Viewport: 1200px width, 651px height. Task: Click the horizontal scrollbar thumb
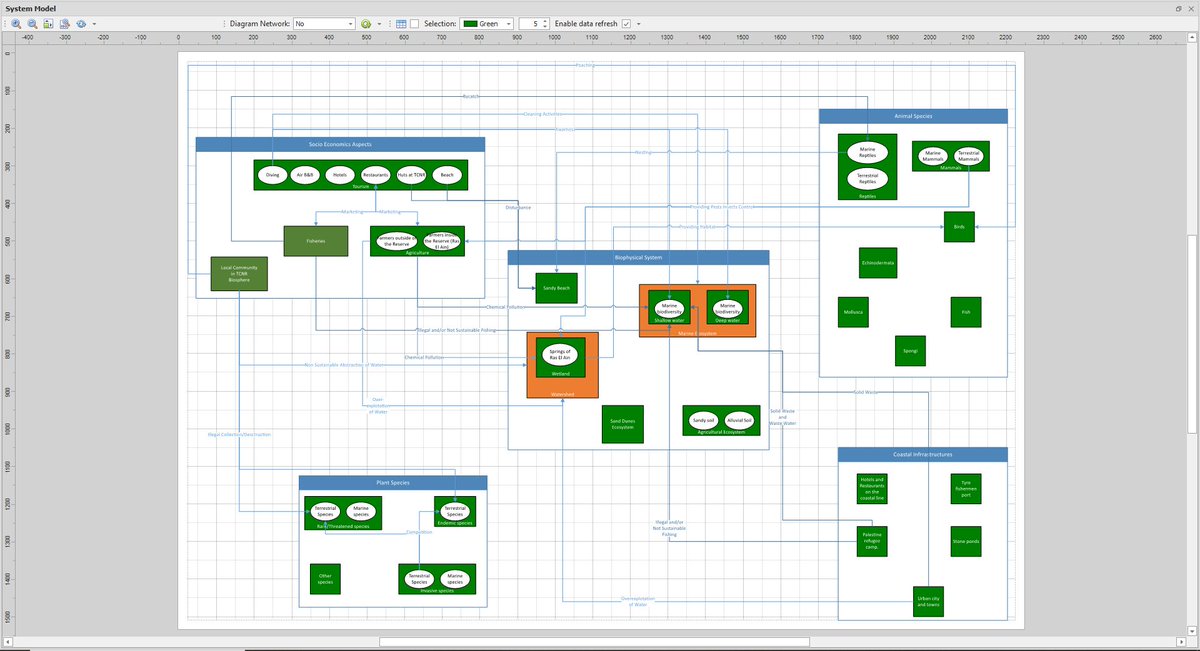(x=593, y=642)
